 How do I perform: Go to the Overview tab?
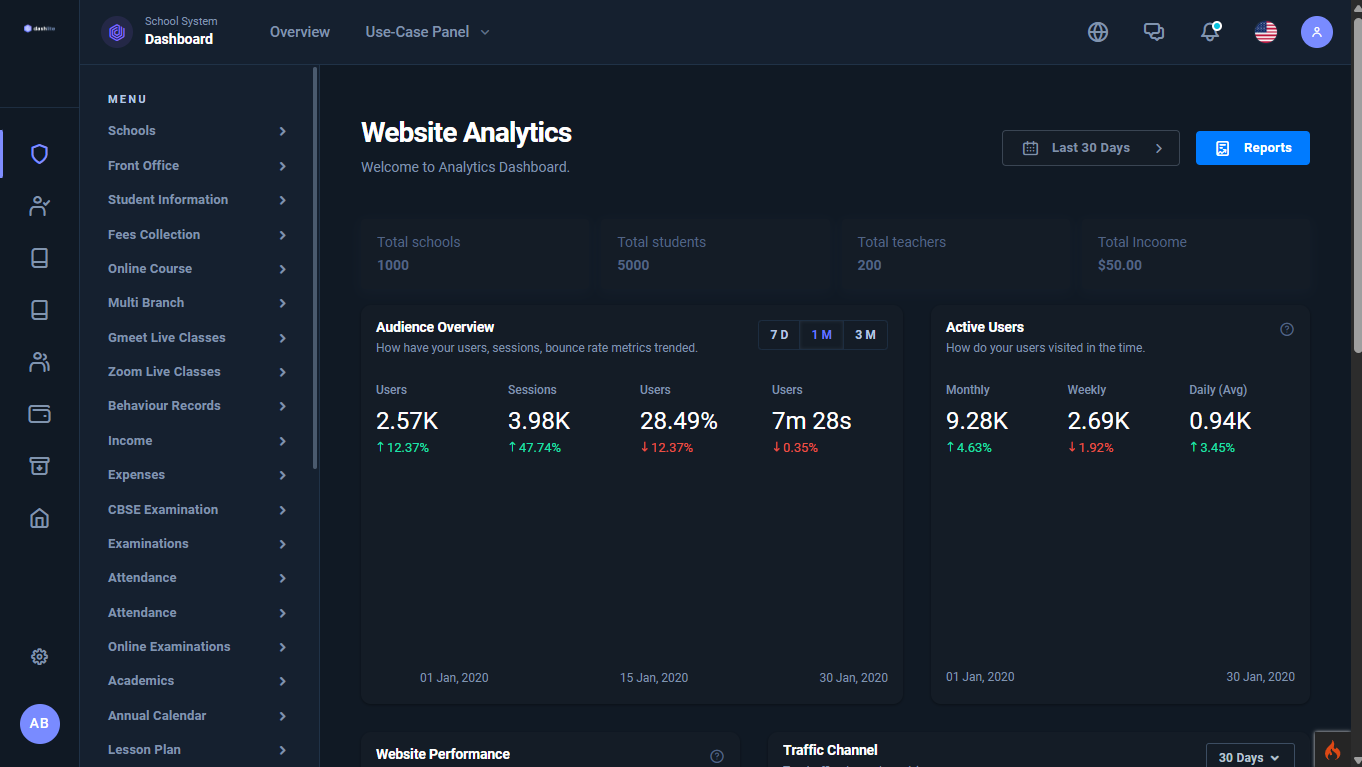299,32
